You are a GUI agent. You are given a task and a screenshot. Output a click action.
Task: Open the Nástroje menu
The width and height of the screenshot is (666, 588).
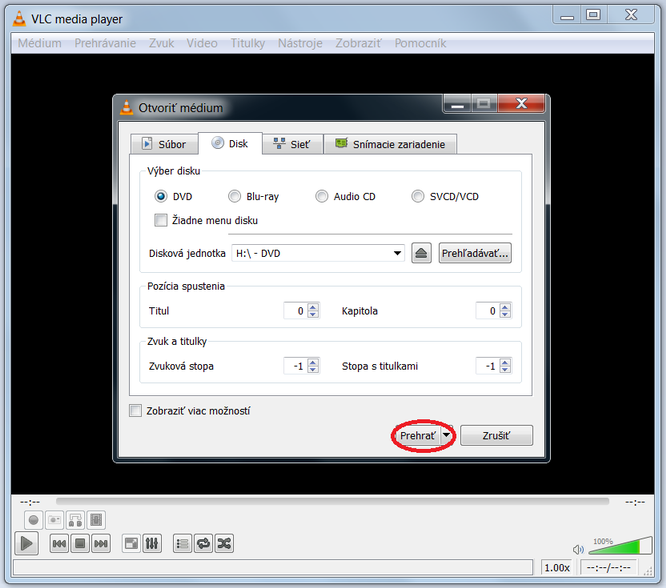coord(300,43)
